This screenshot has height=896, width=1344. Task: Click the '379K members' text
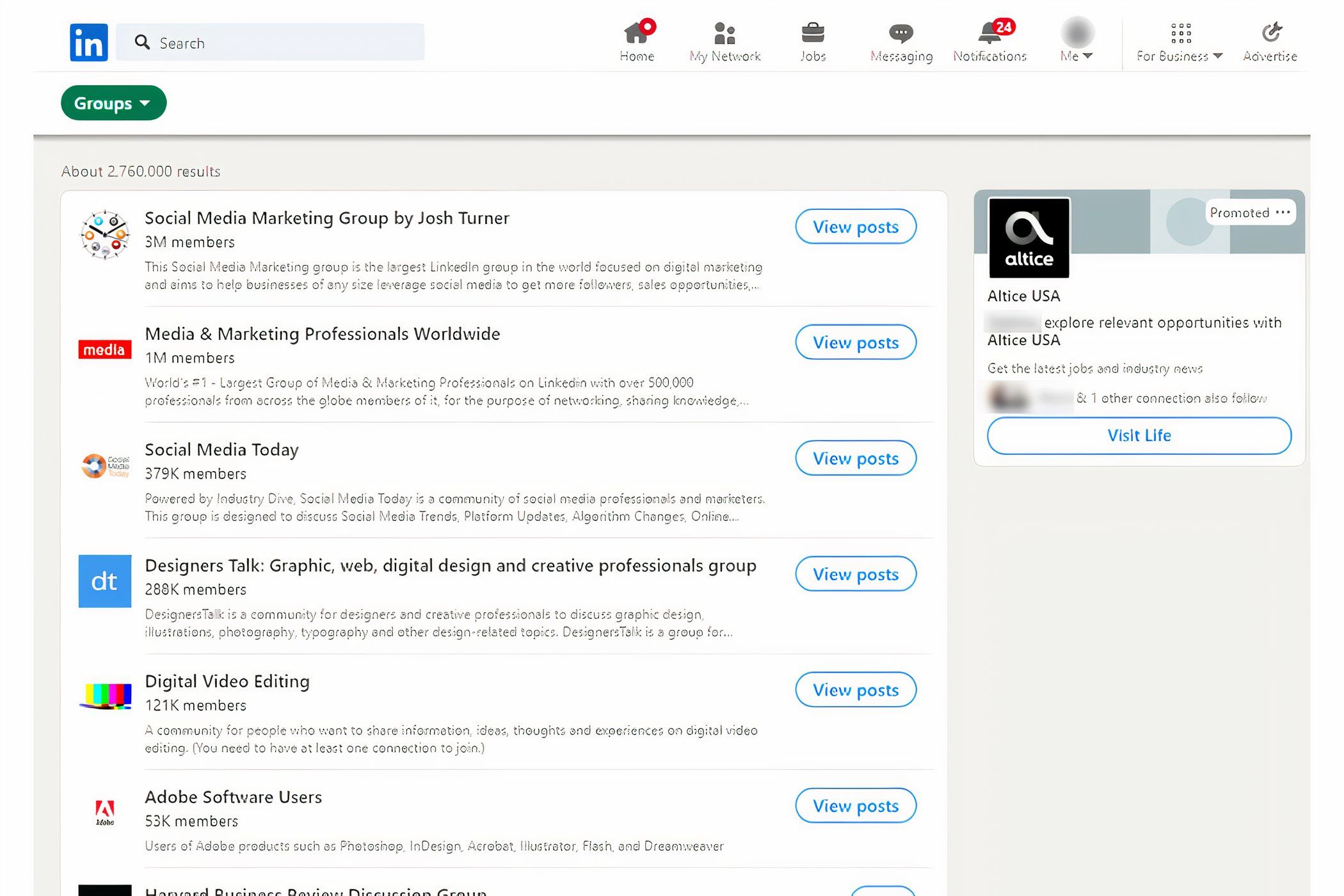click(195, 474)
